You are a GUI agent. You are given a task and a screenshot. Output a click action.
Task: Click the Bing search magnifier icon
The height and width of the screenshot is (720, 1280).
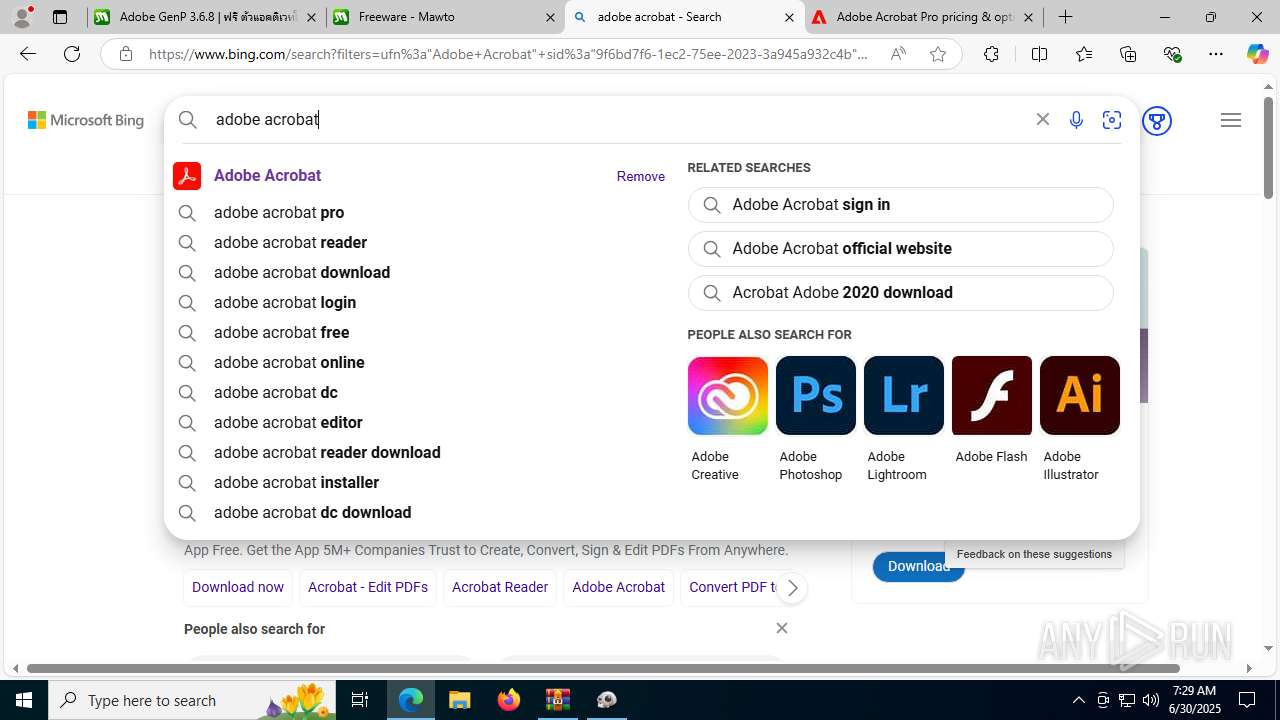coord(188,120)
